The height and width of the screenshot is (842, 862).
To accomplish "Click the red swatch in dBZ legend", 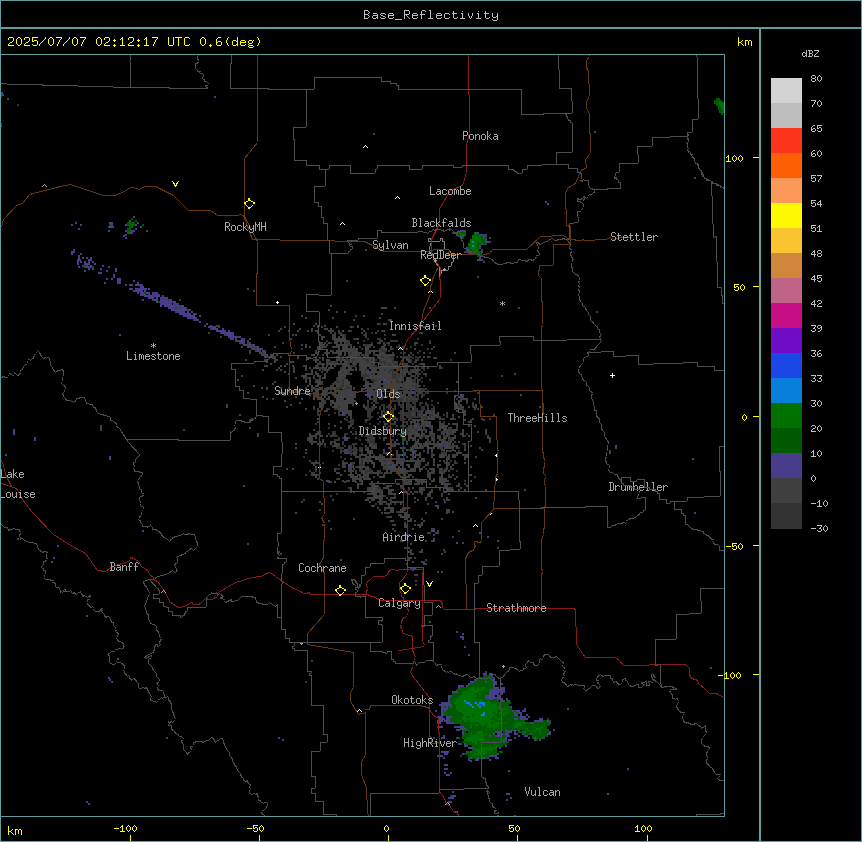I will pos(786,140).
